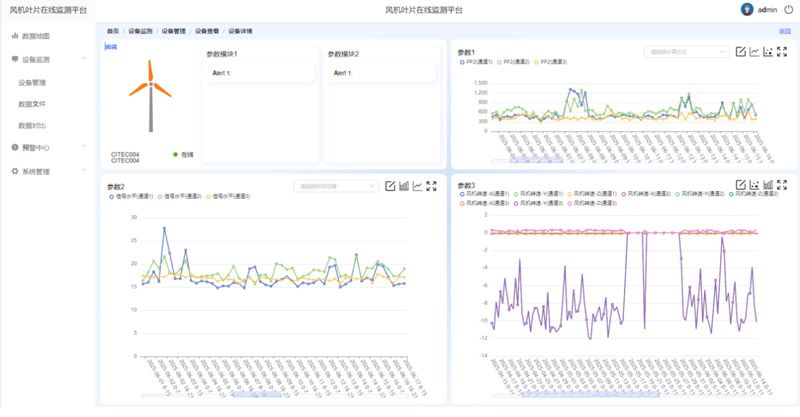Select 数据文件 in the sidebar
The height and width of the screenshot is (417, 800).
[x=32, y=104]
